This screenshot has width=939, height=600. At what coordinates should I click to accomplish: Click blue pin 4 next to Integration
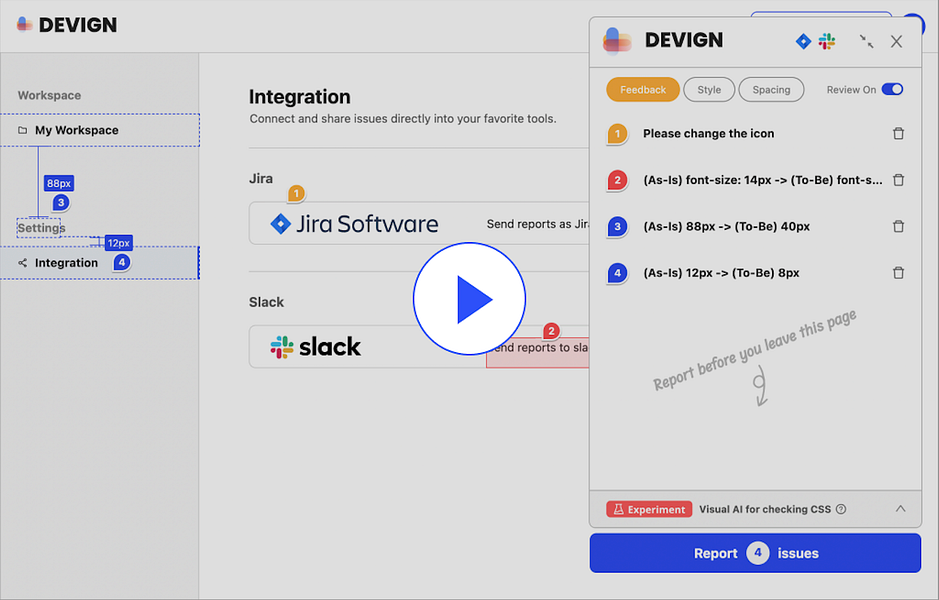[122, 262]
